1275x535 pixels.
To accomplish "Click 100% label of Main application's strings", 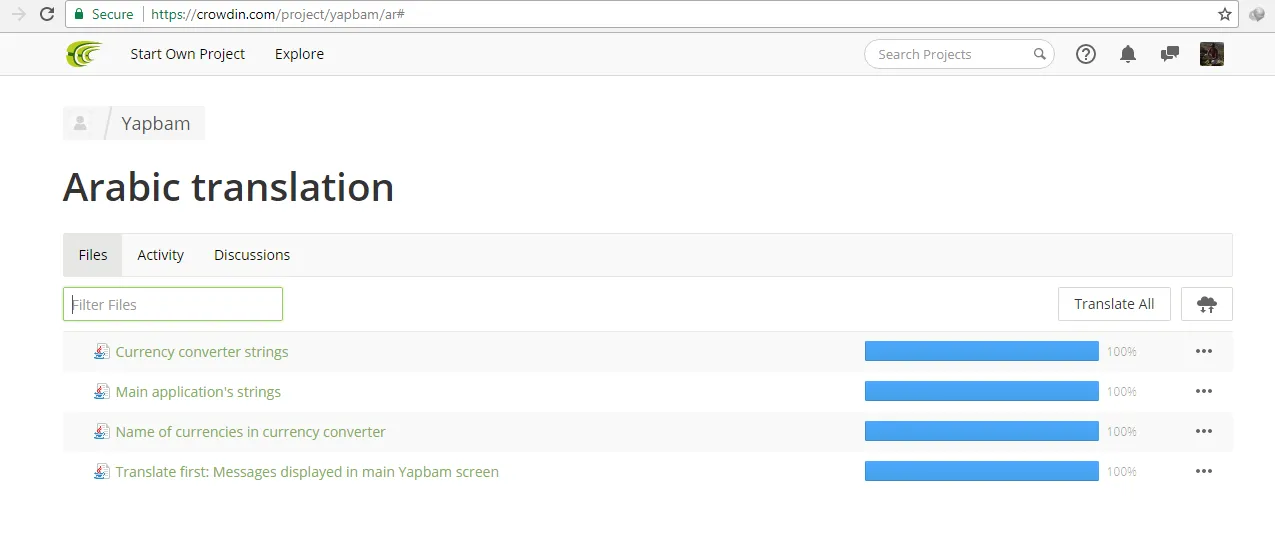I will coord(1122,392).
